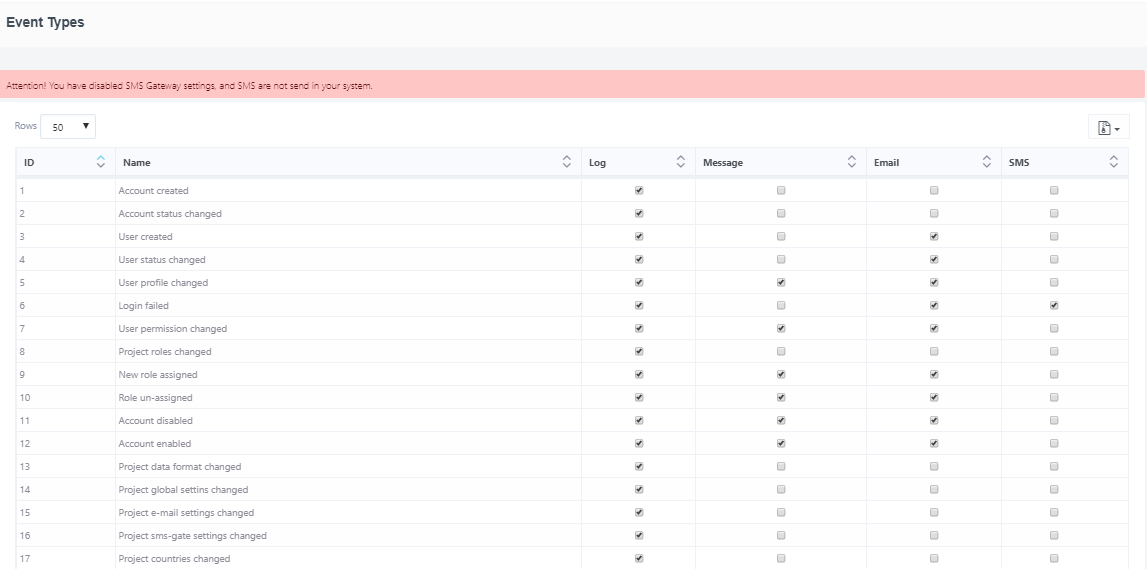Click the Event Types page heading
This screenshot has height=569, width=1147.
pos(45,23)
